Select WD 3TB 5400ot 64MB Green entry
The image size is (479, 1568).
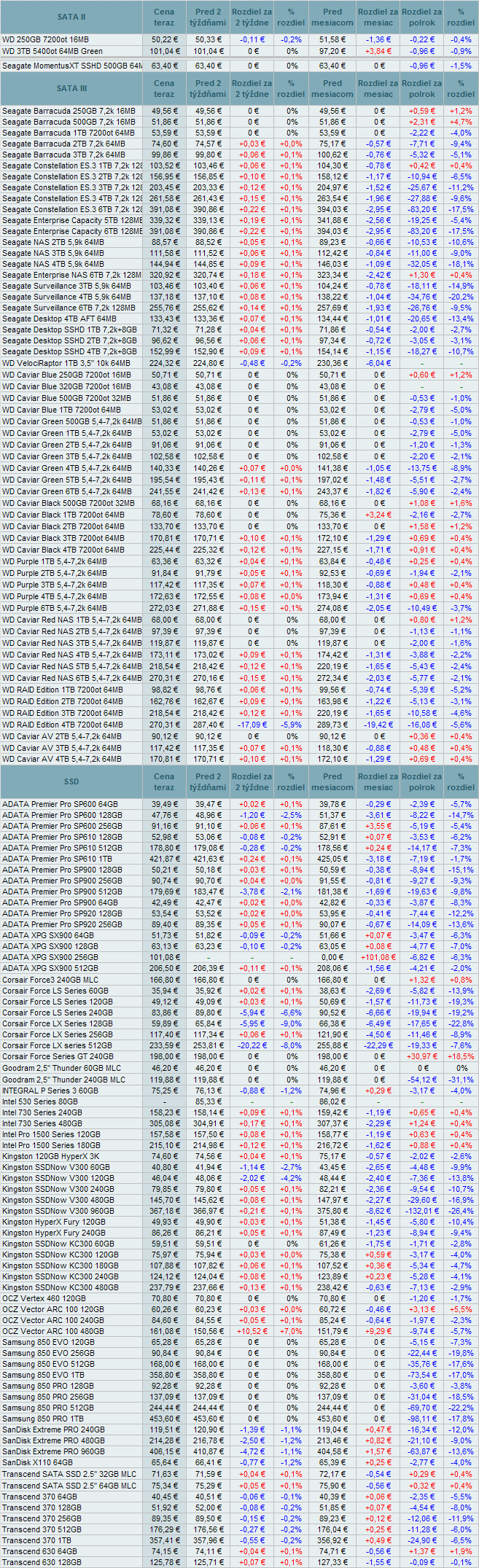pos(52,52)
